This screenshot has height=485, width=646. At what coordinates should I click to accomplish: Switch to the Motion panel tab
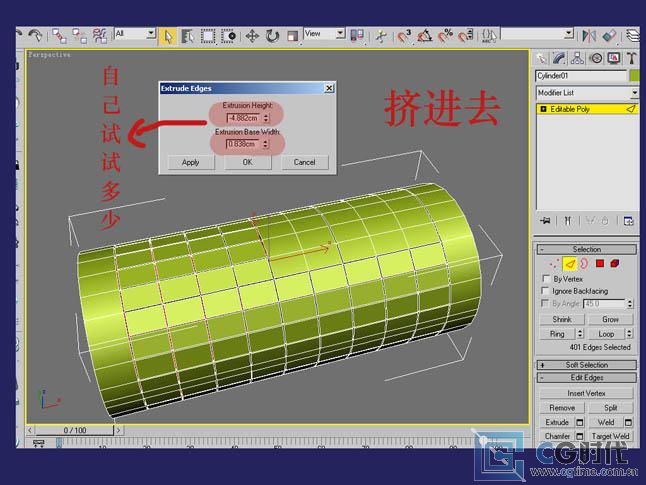pyautogui.click(x=596, y=59)
